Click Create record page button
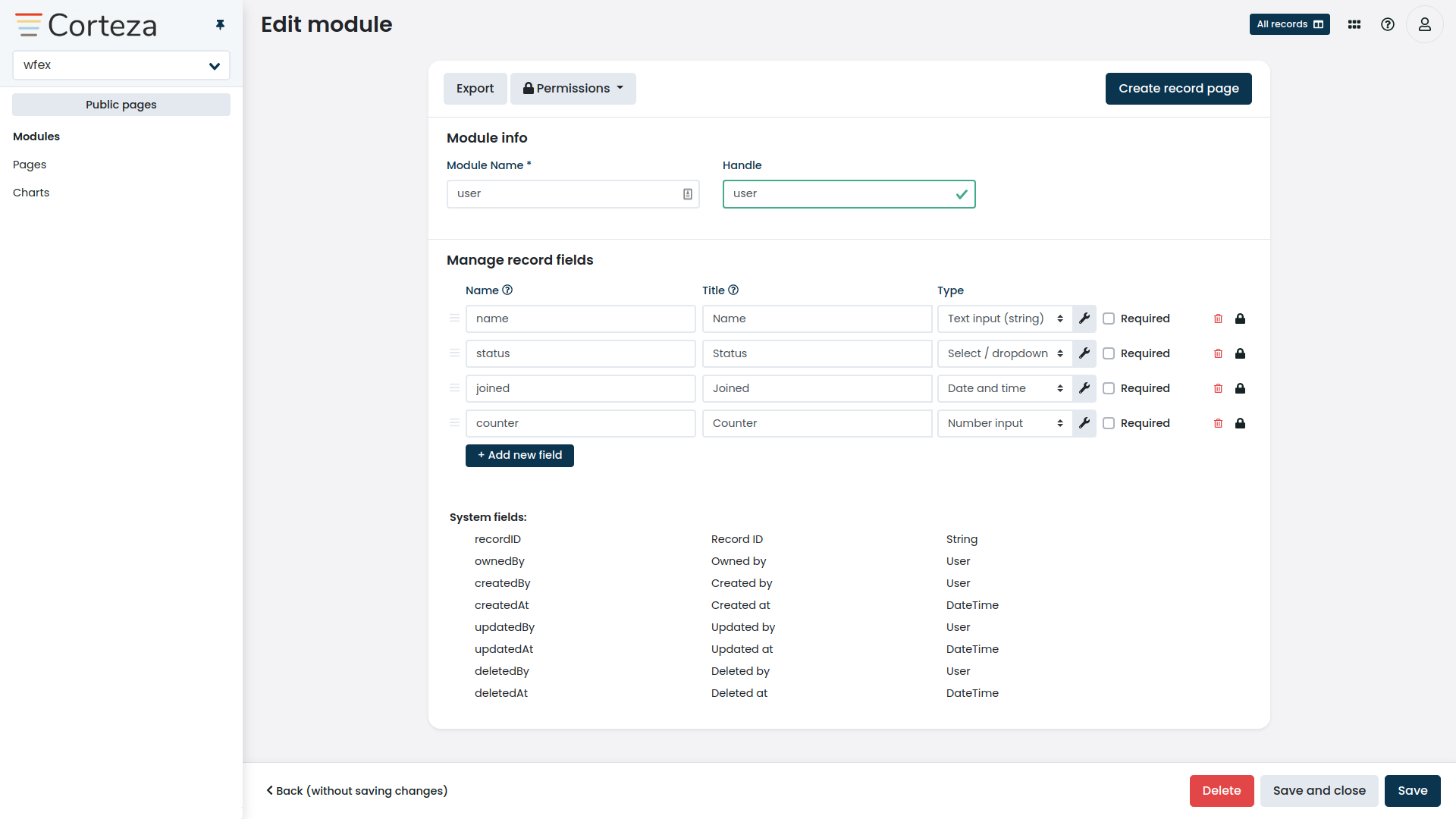This screenshot has width=1456, height=819. (x=1178, y=89)
